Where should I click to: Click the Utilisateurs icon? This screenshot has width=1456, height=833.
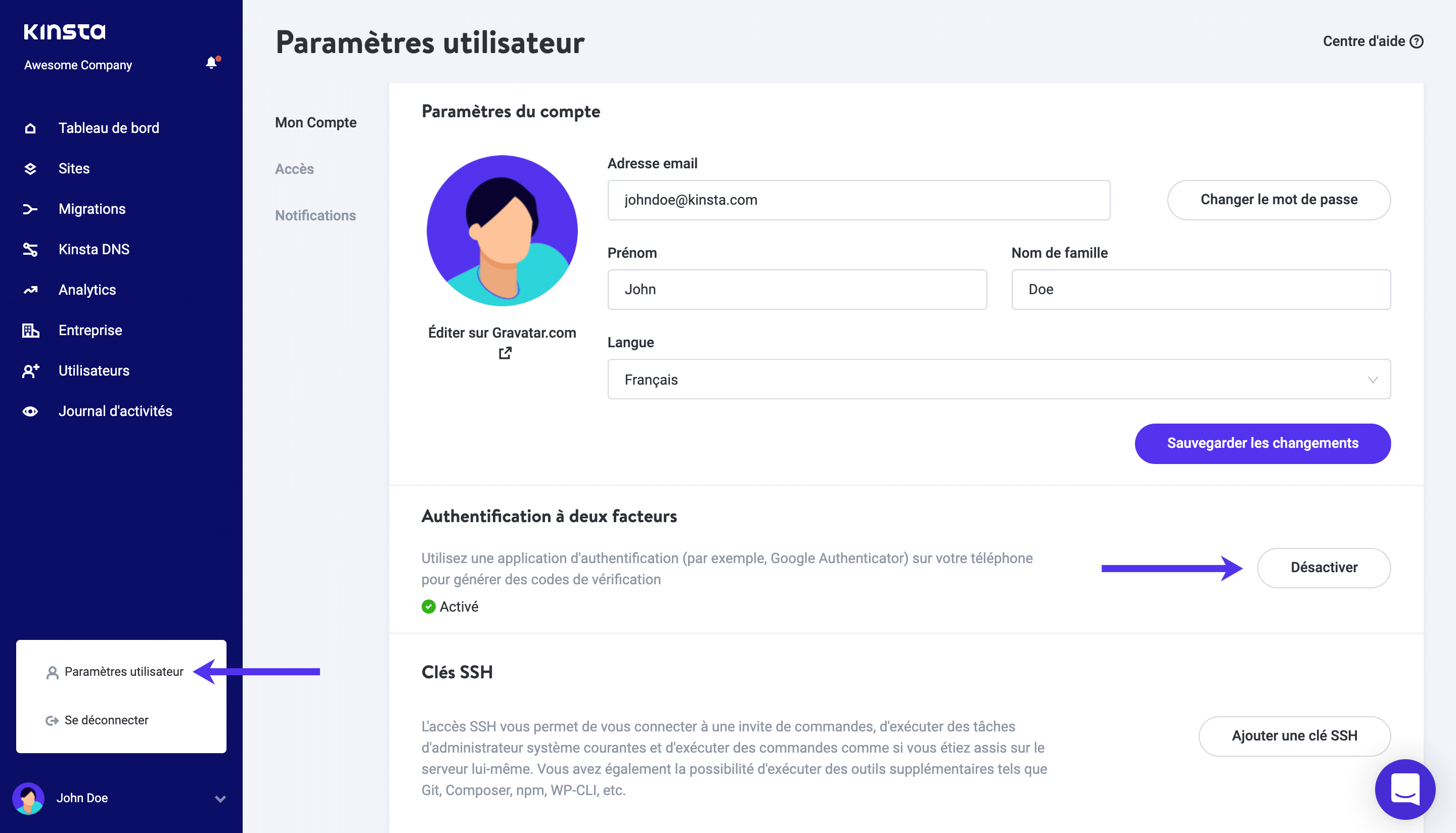click(x=29, y=370)
